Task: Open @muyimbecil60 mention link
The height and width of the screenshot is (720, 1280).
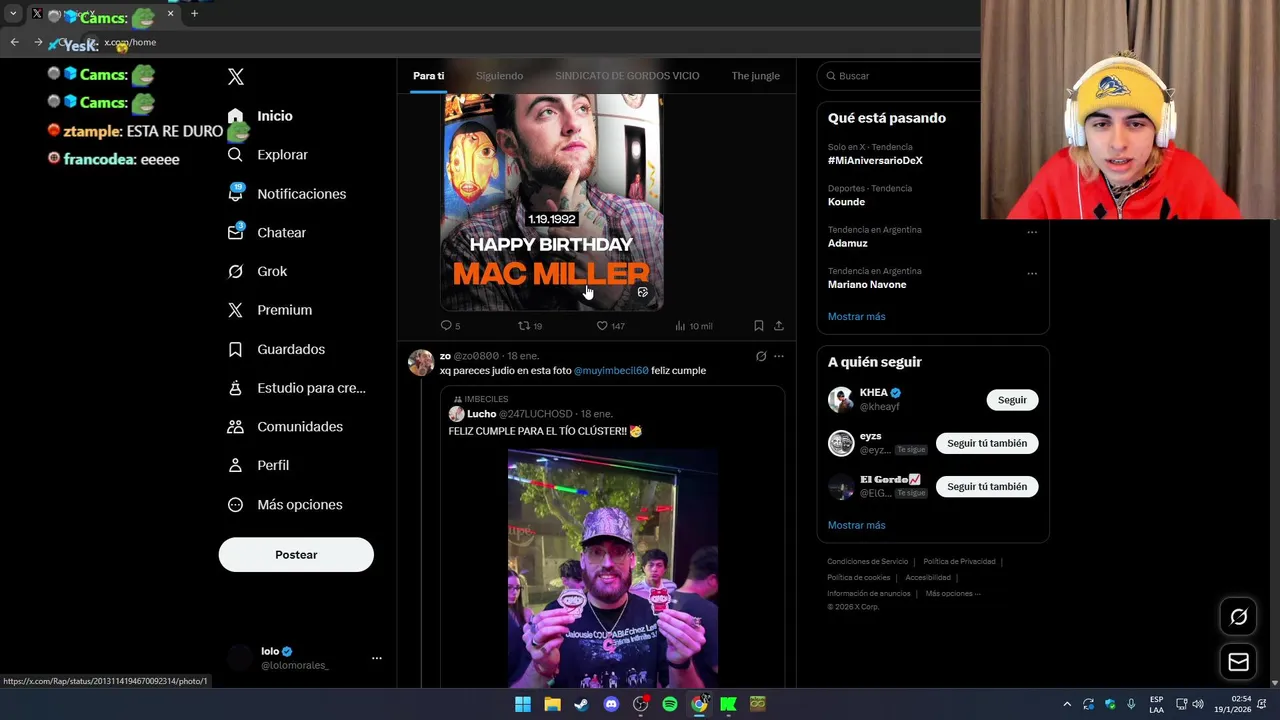Action: (611, 371)
